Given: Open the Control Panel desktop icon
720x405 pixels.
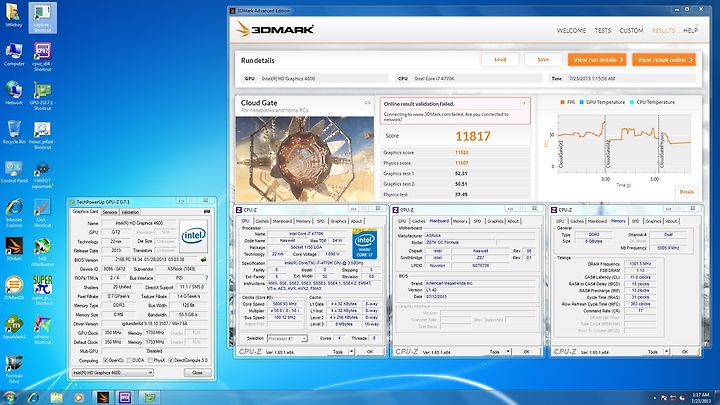Looking at the screenshot, I should click(x=14, y=171).
